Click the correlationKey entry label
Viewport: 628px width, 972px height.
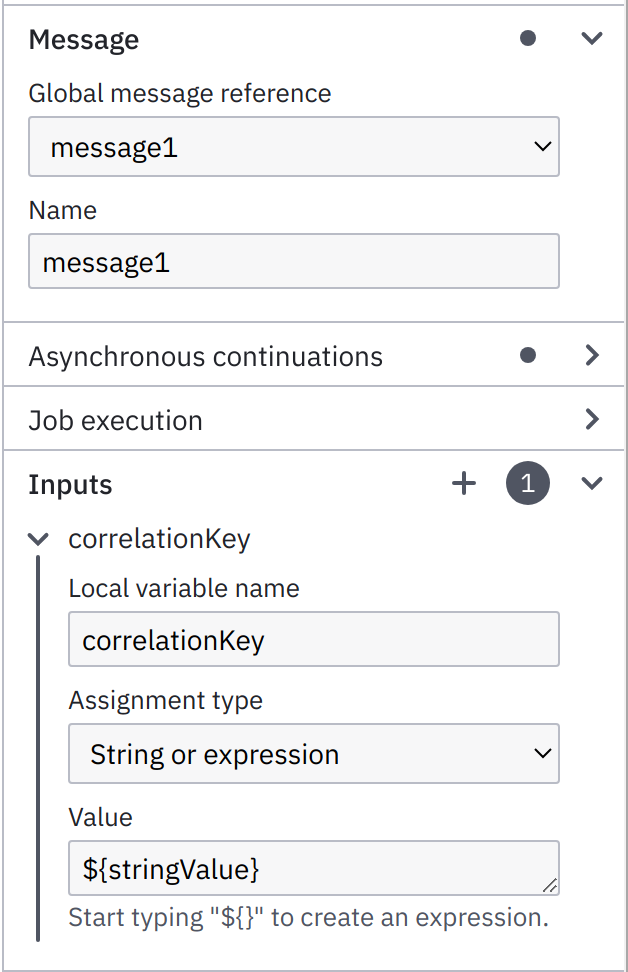pyautogui.click(x=159, y=539)
